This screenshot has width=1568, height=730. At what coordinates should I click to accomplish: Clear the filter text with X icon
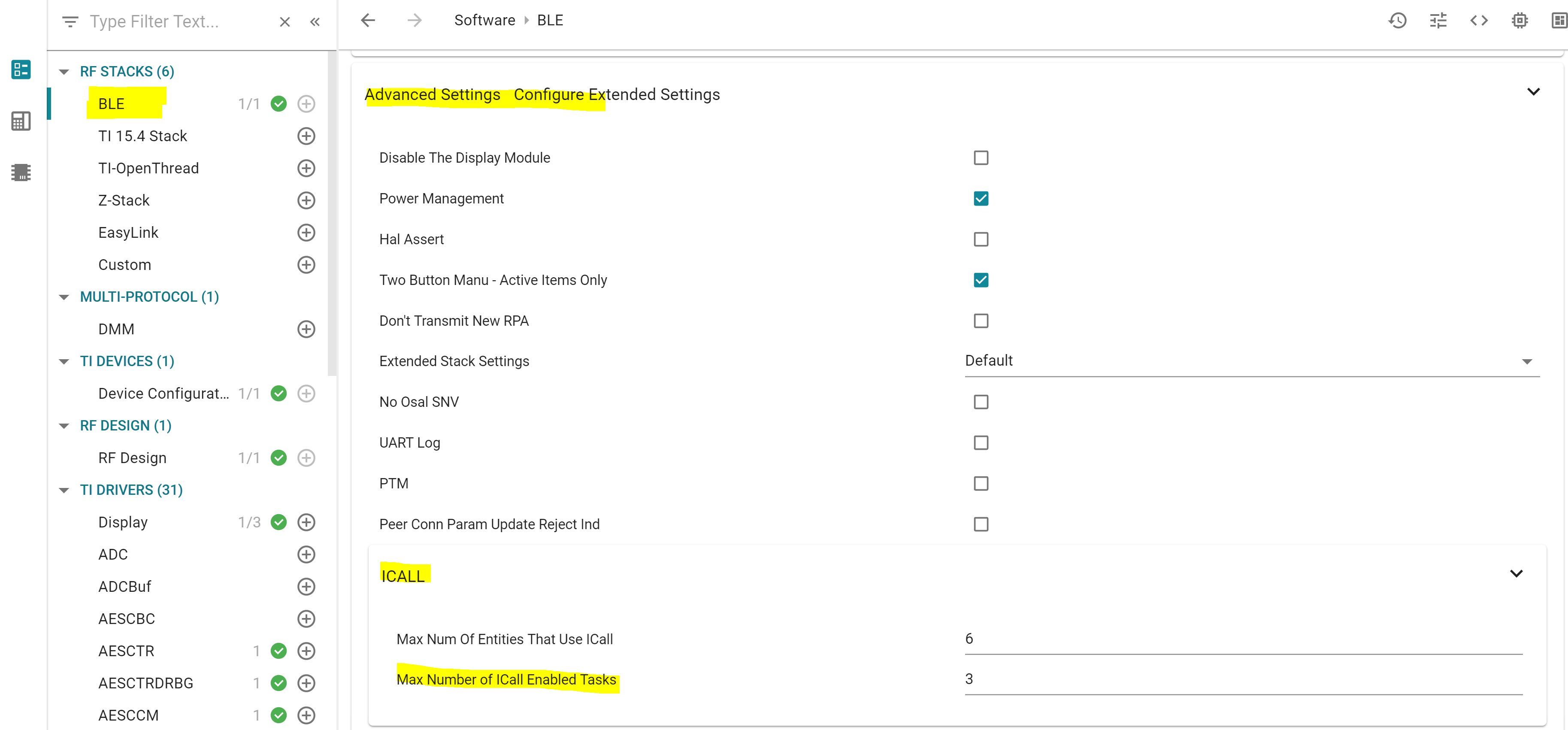pyautogui.click(x=284, y=22)
